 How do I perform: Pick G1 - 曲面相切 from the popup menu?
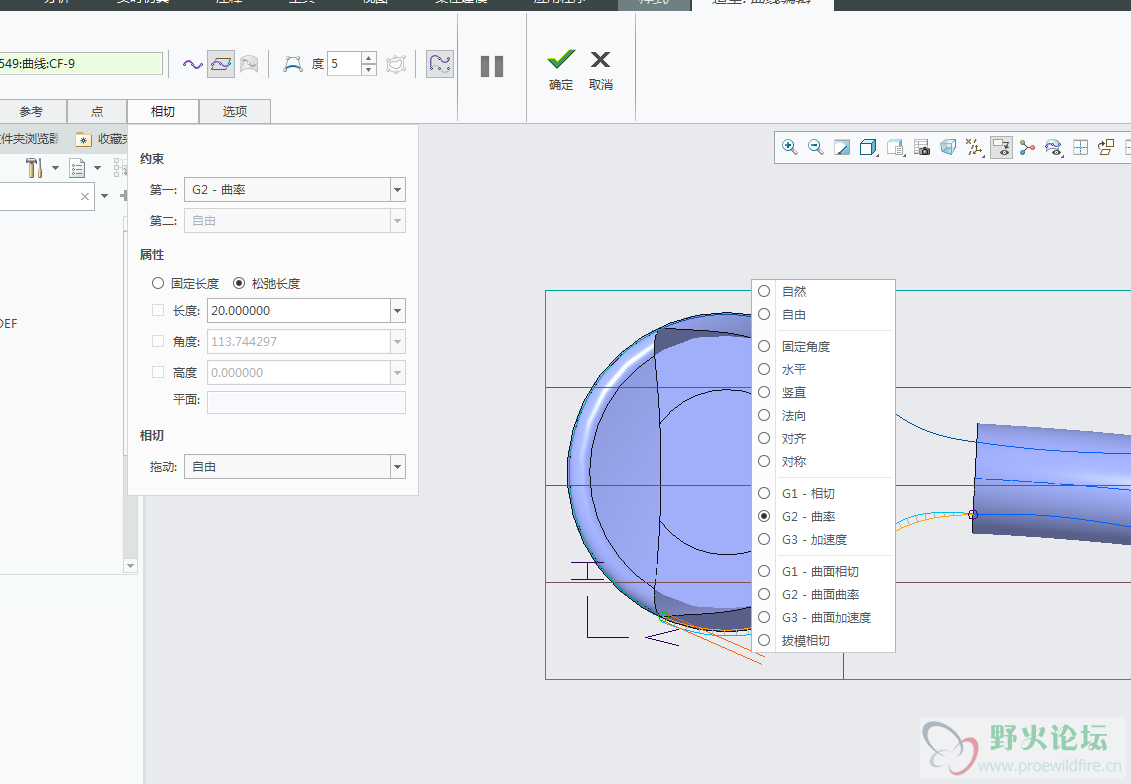point(823,571)
